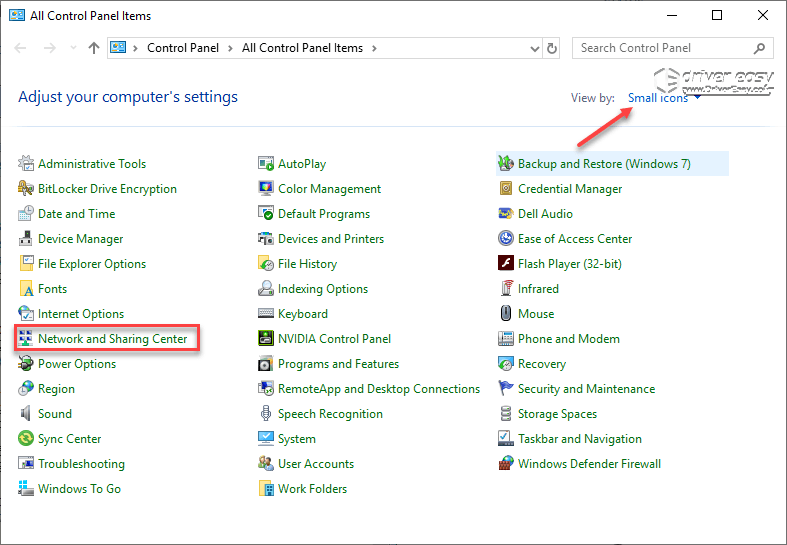Open Security and Maintenance

point(586,389)
